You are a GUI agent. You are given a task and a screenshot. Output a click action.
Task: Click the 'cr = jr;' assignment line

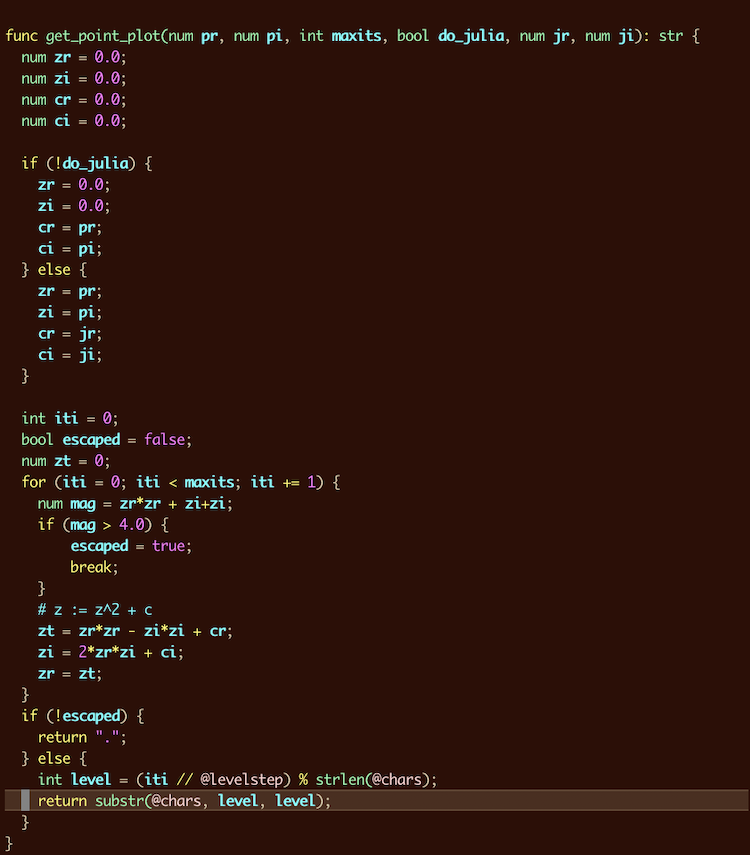pos(69,333)
